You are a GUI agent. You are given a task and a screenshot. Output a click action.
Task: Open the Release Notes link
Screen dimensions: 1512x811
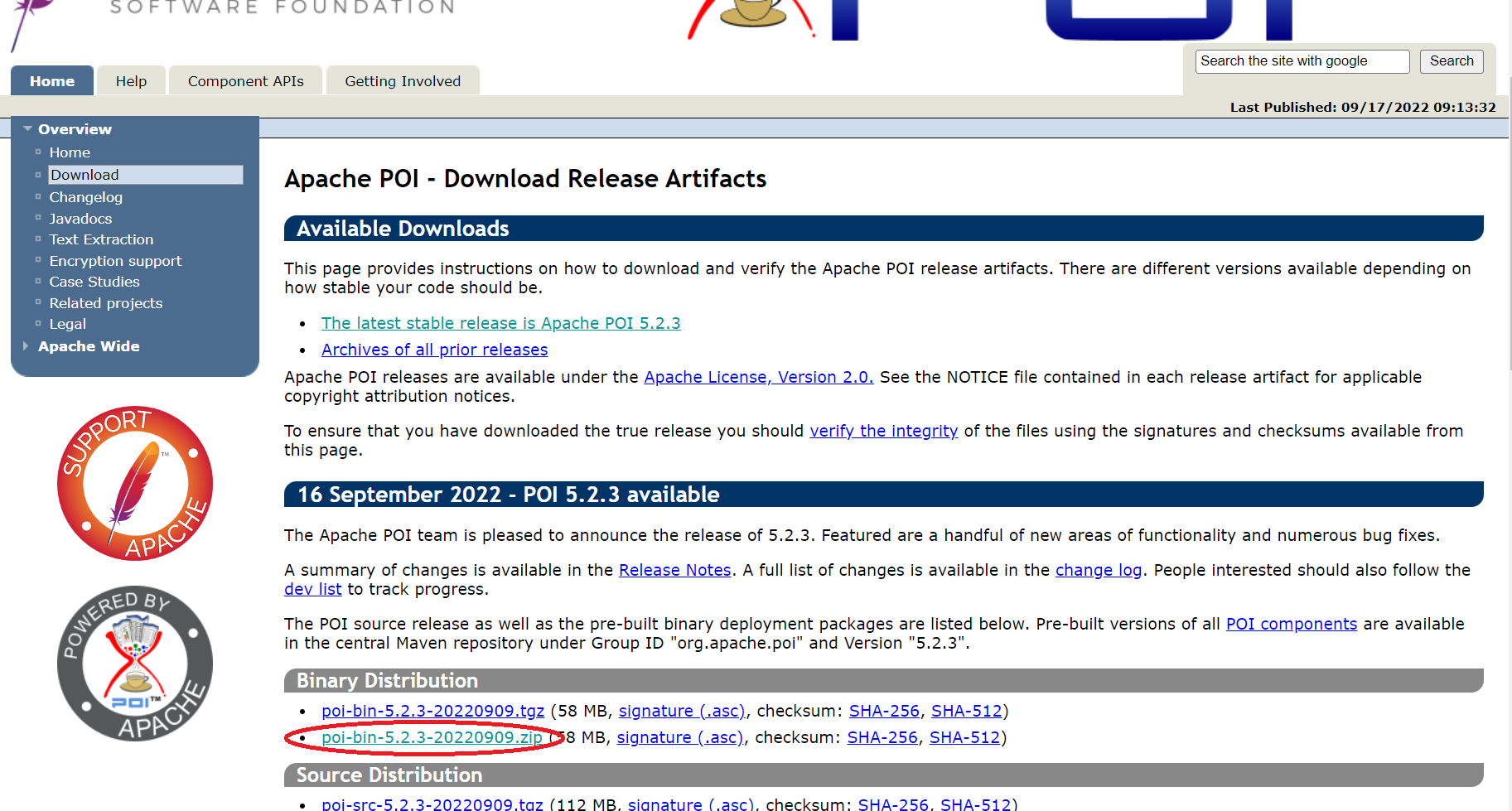[674, 570]
